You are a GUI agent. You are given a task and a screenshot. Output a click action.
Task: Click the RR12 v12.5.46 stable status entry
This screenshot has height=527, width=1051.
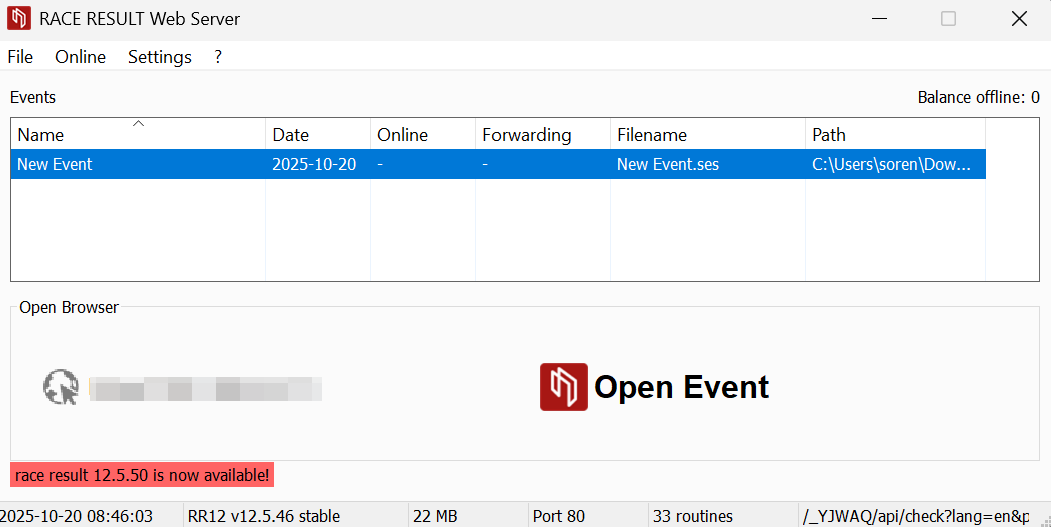(x=264, y=516)
